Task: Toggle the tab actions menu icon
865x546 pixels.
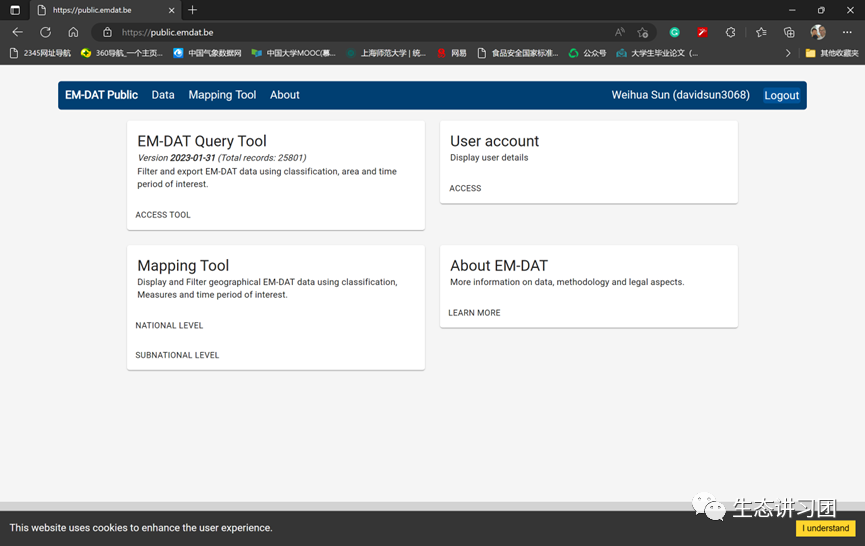Action: coord(15,10)
